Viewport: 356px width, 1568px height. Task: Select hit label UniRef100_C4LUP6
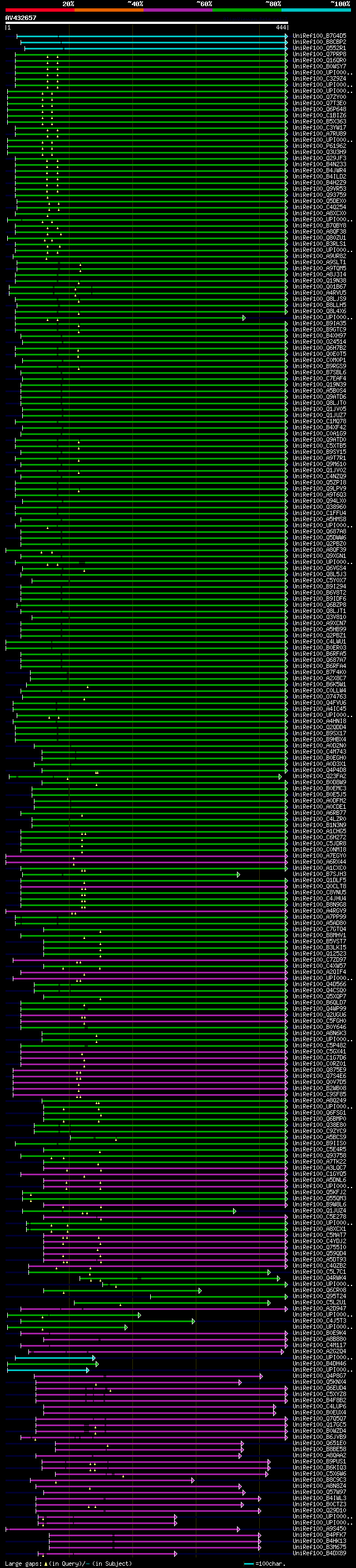(319, 1406)
